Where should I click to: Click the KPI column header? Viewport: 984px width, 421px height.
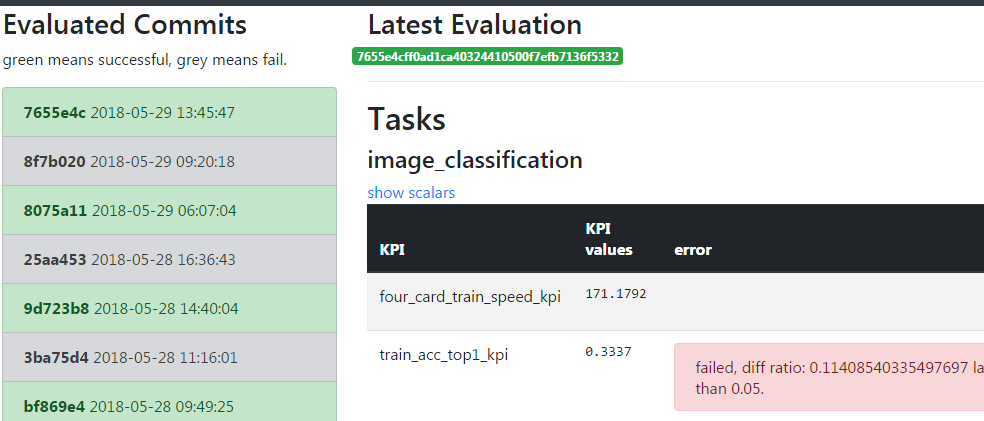(x=393, y=250)
